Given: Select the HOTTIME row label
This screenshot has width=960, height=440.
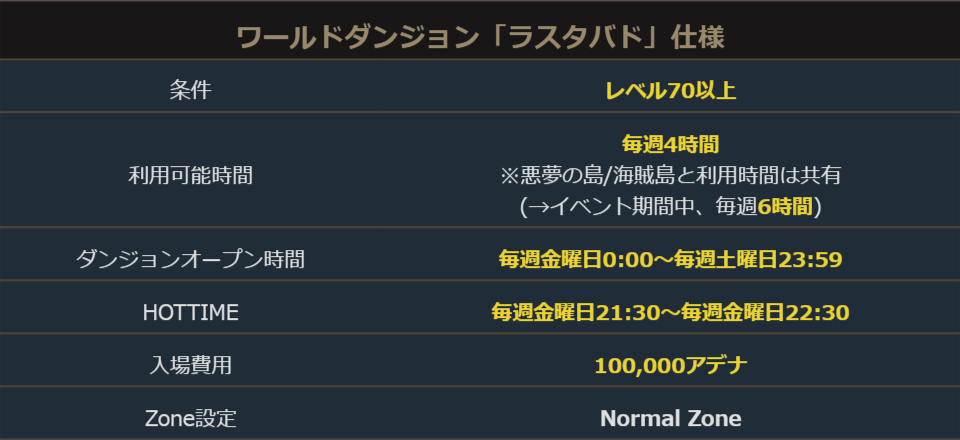Looking at the screenshot, I should tap(190, 313).
